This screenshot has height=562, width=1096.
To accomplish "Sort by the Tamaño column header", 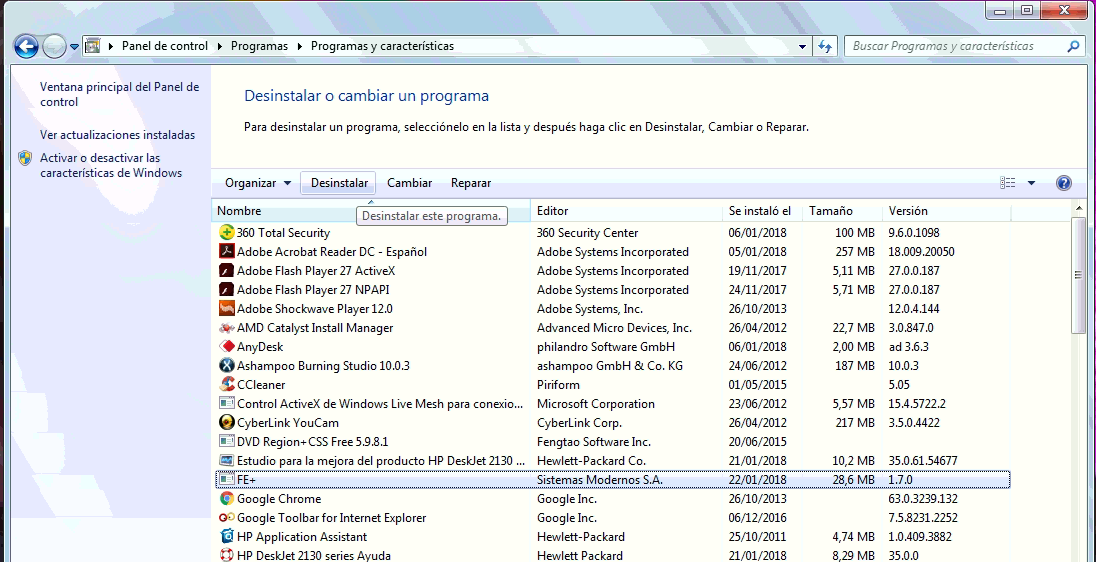I will 842,210.
